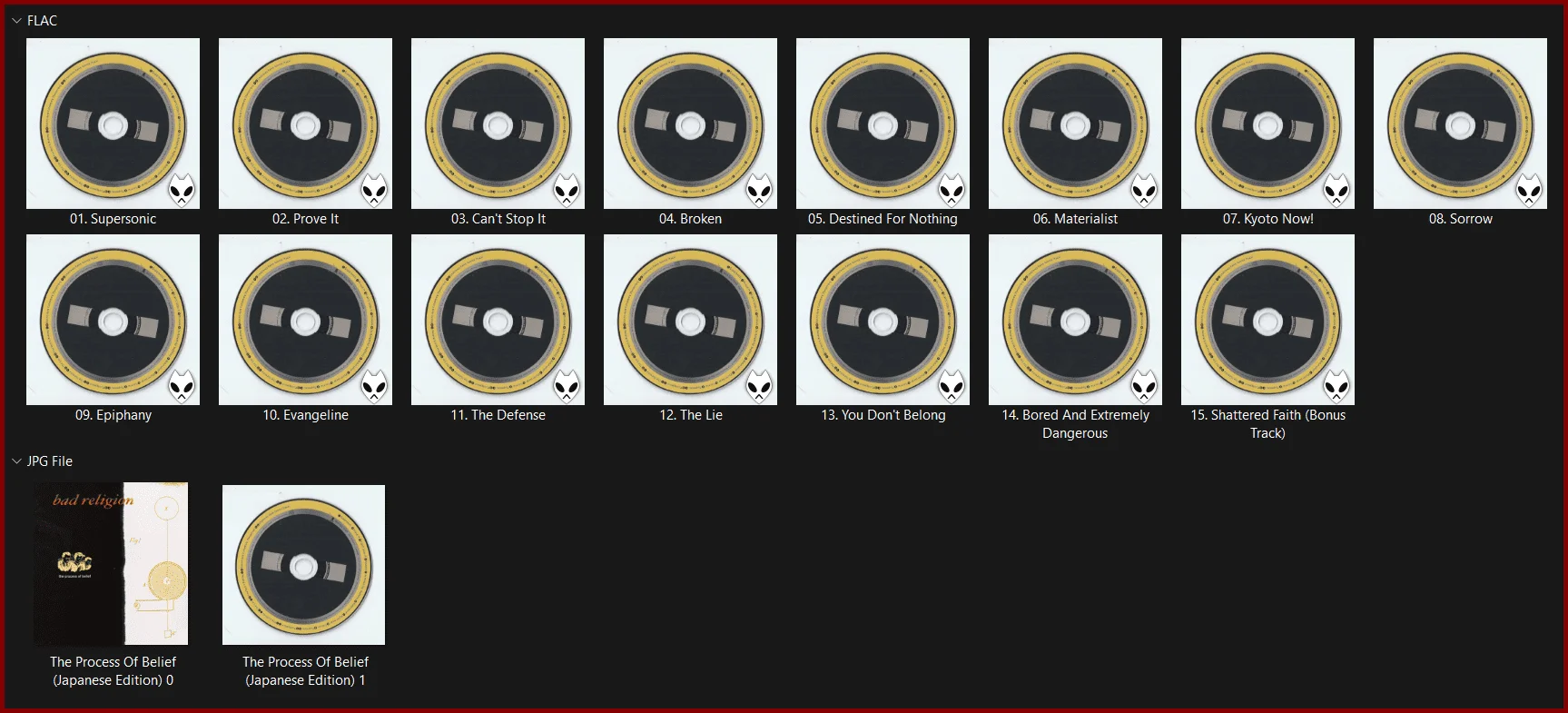Click the '09. Epiphany' file name
Image resolution: width=1568 pixels, height=713 pixels.
coord(113,415)
